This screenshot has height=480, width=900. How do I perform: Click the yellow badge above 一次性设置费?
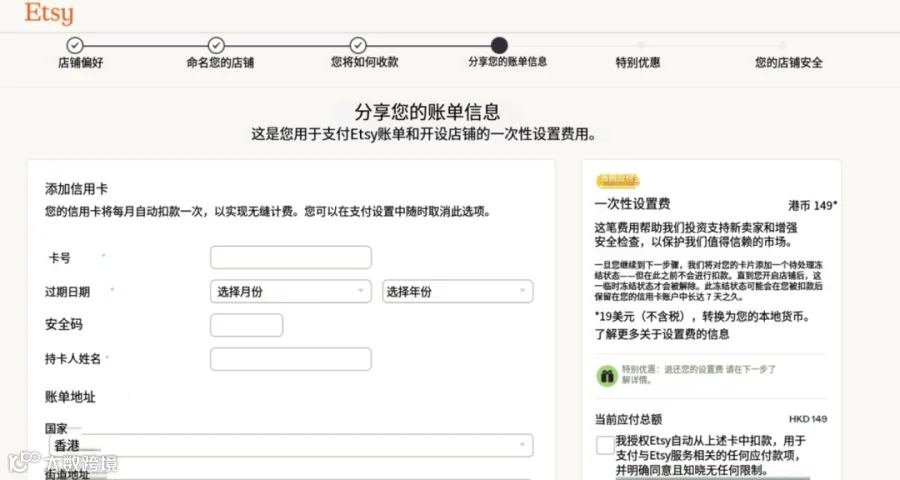point(618,180)
